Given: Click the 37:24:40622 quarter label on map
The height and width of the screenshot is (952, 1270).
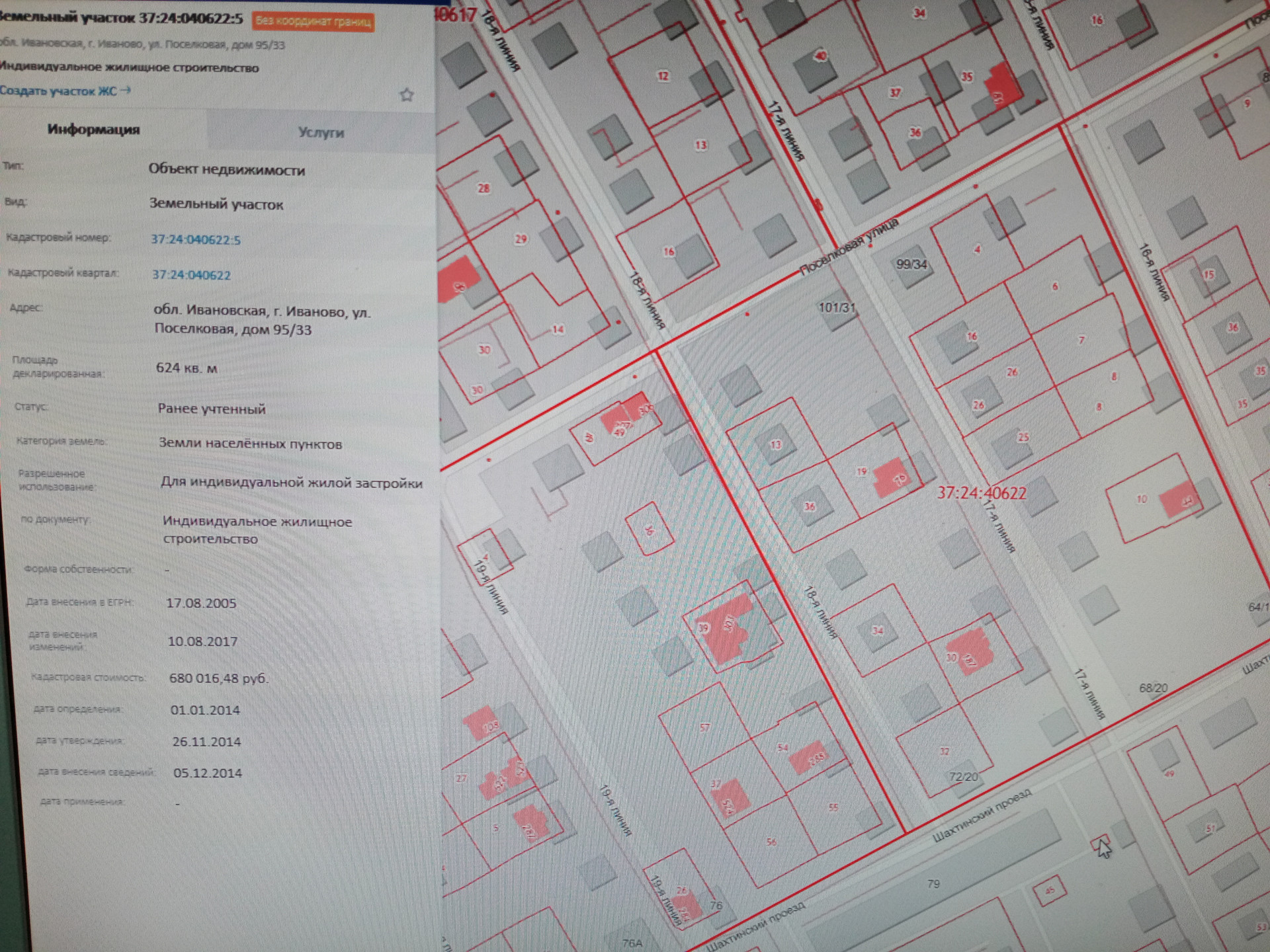Looking at the screenshot, I should (982, 493).
